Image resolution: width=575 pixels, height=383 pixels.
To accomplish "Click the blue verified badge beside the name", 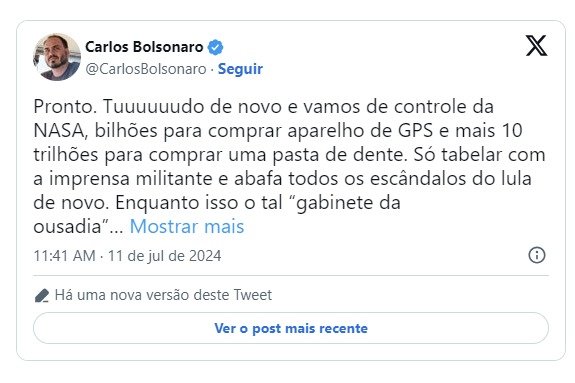I will tap(216, 47).
